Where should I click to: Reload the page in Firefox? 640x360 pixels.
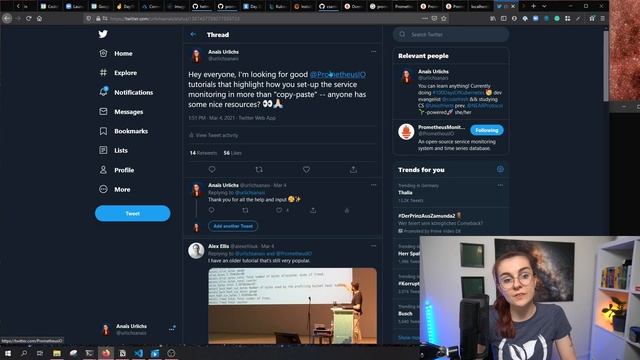pos(29,18)
